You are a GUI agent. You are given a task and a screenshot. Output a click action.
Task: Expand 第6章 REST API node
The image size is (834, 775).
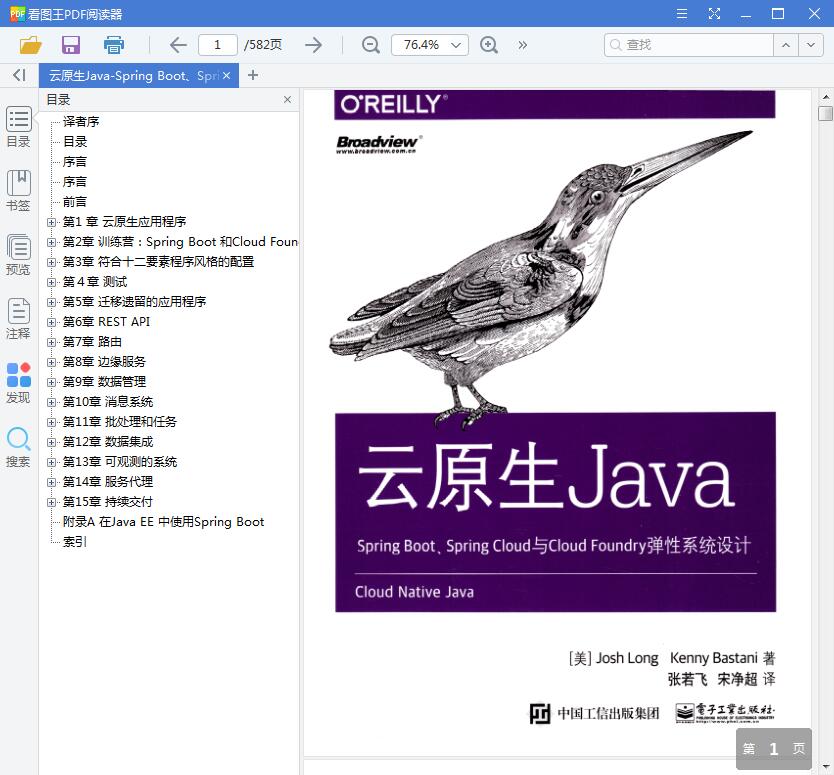pyautogui.click(x=52, y=322)
